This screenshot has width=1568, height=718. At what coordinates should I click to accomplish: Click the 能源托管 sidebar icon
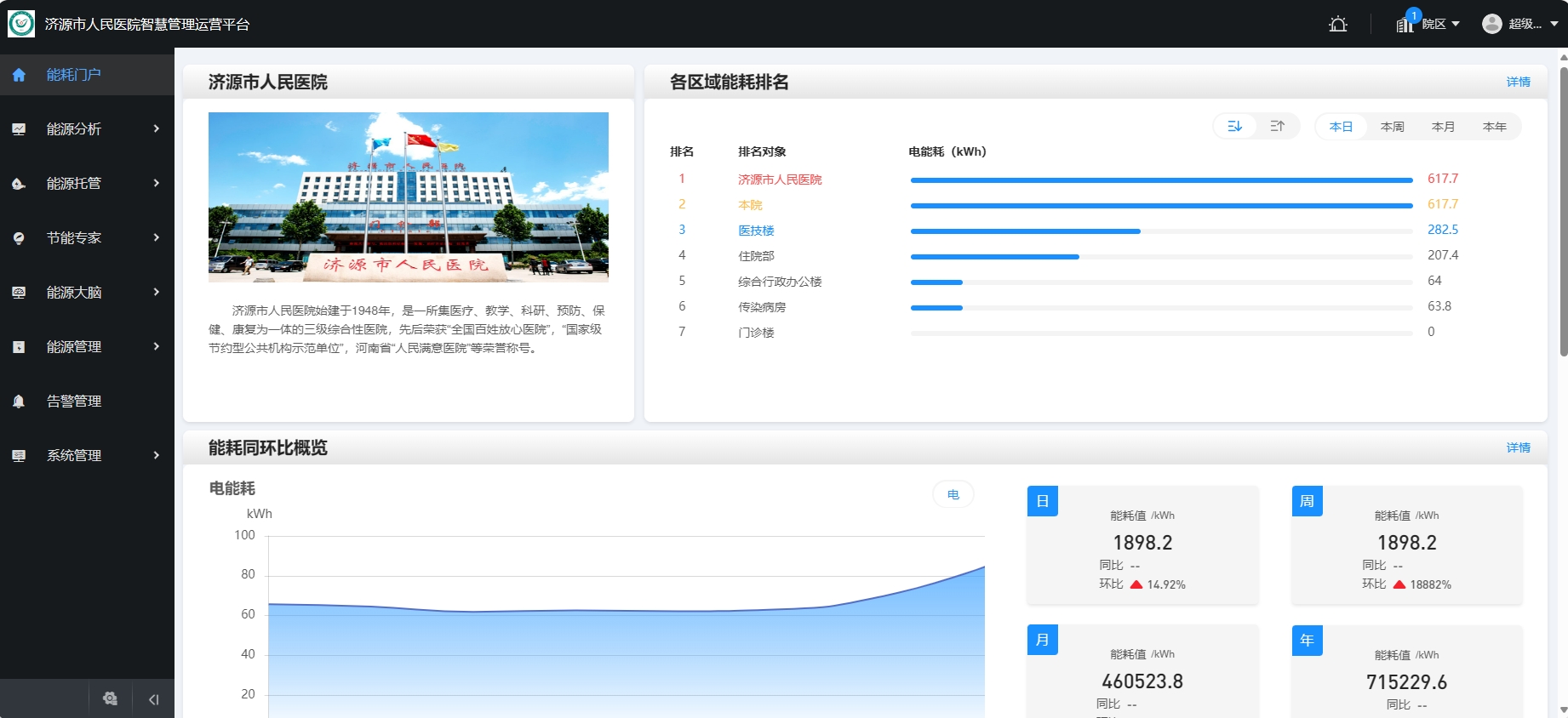point(19,184)
